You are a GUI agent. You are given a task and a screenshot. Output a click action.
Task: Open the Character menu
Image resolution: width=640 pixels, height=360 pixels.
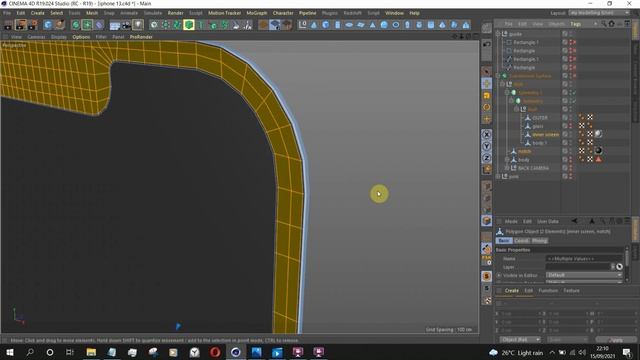pos(283,13)
